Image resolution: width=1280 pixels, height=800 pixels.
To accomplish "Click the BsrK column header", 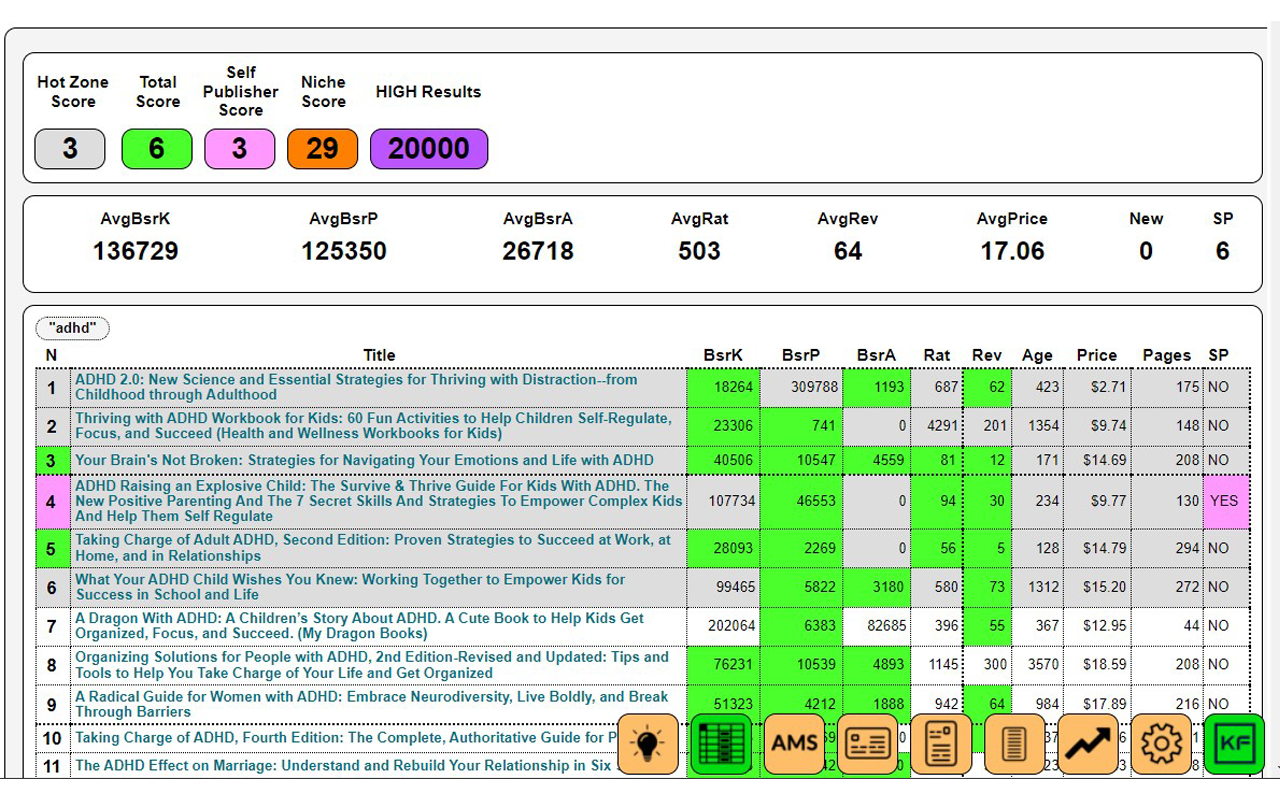I will pos(723,355).
